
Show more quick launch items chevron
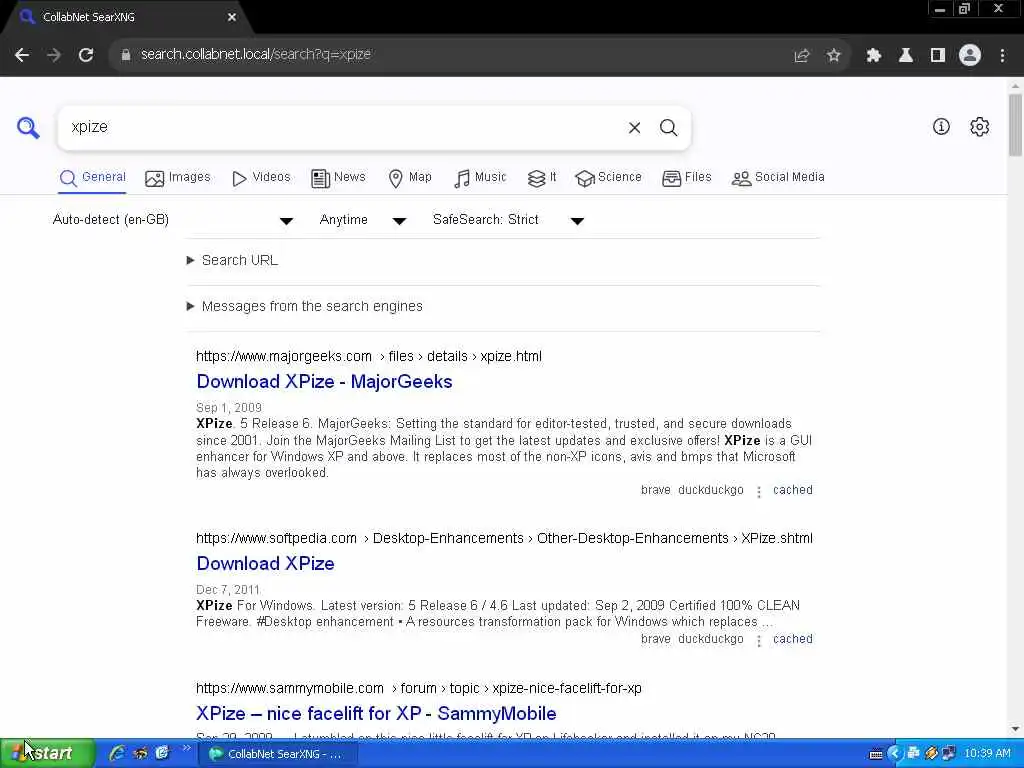[186, 748]
